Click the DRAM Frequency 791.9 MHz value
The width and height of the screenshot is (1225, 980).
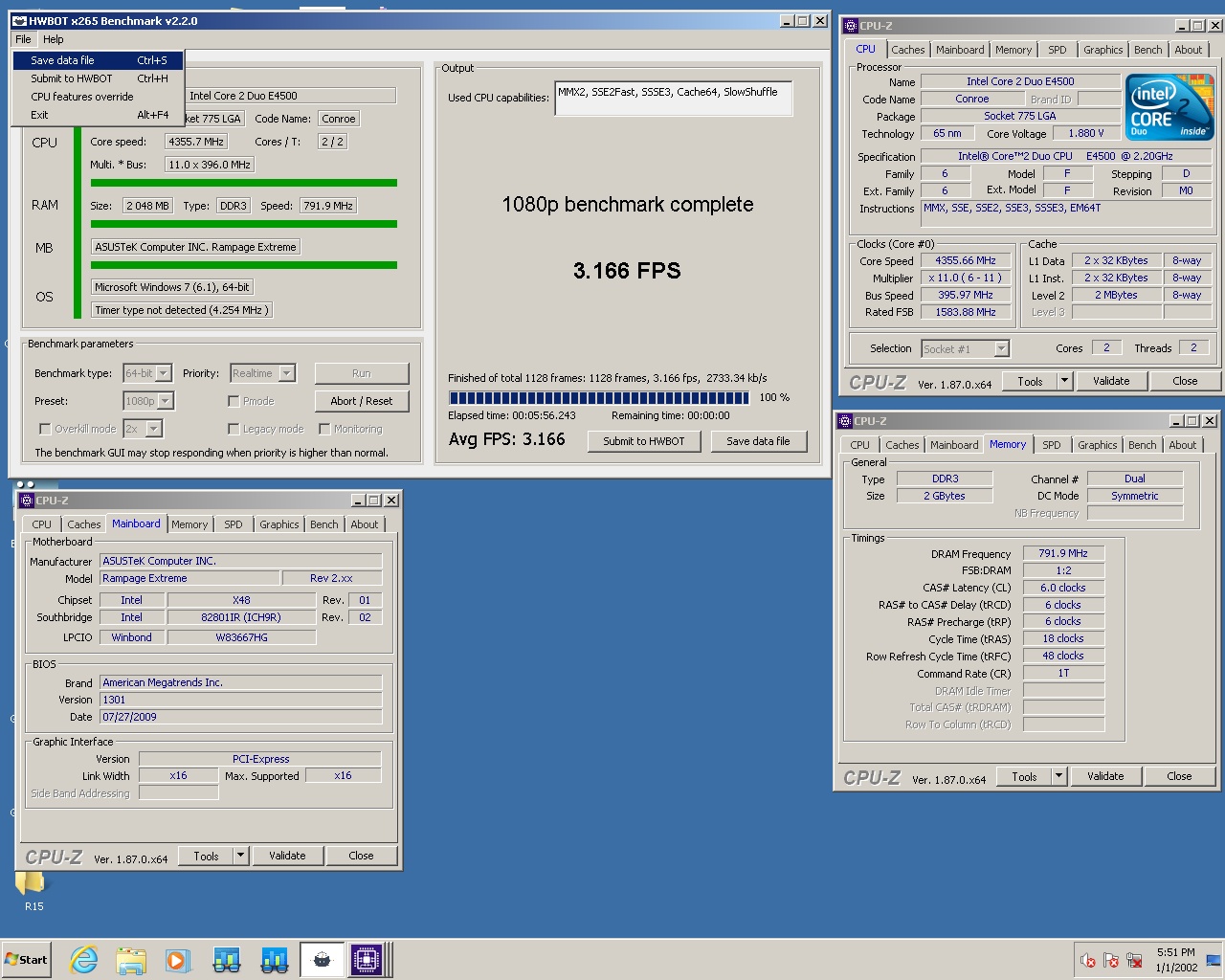pyautogui.click(x=1063, y=553)
